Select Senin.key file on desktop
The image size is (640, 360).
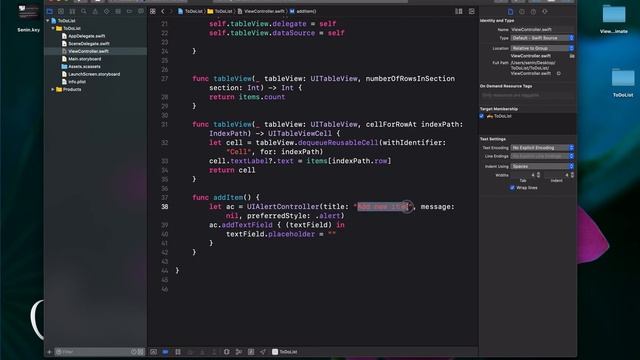[x=29, y=18]
